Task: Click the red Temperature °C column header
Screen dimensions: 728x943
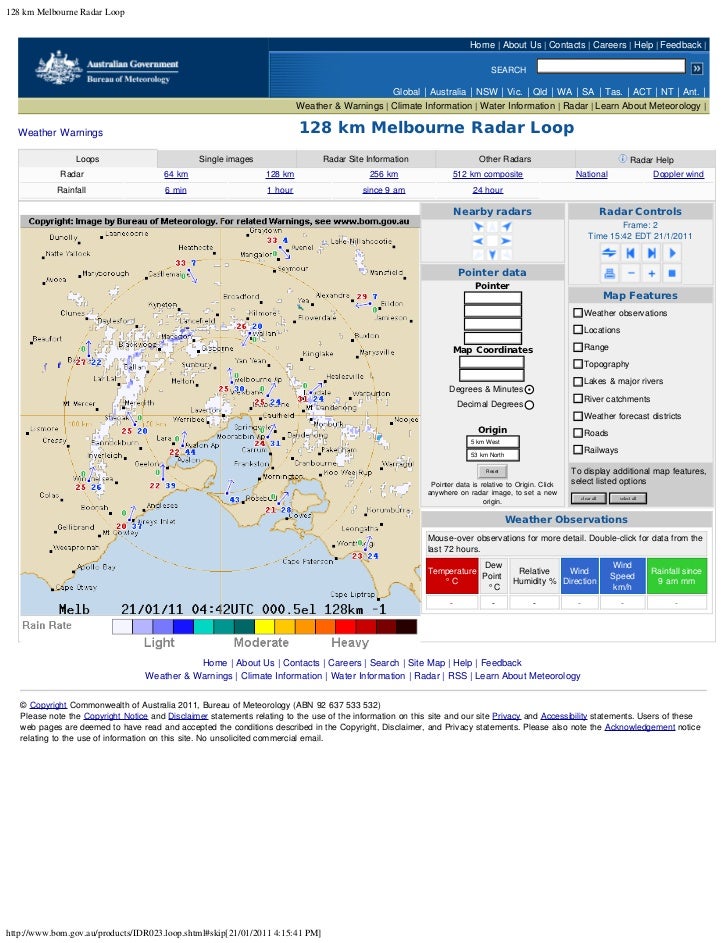Action: pyautogui.click(x=451, y=576)
